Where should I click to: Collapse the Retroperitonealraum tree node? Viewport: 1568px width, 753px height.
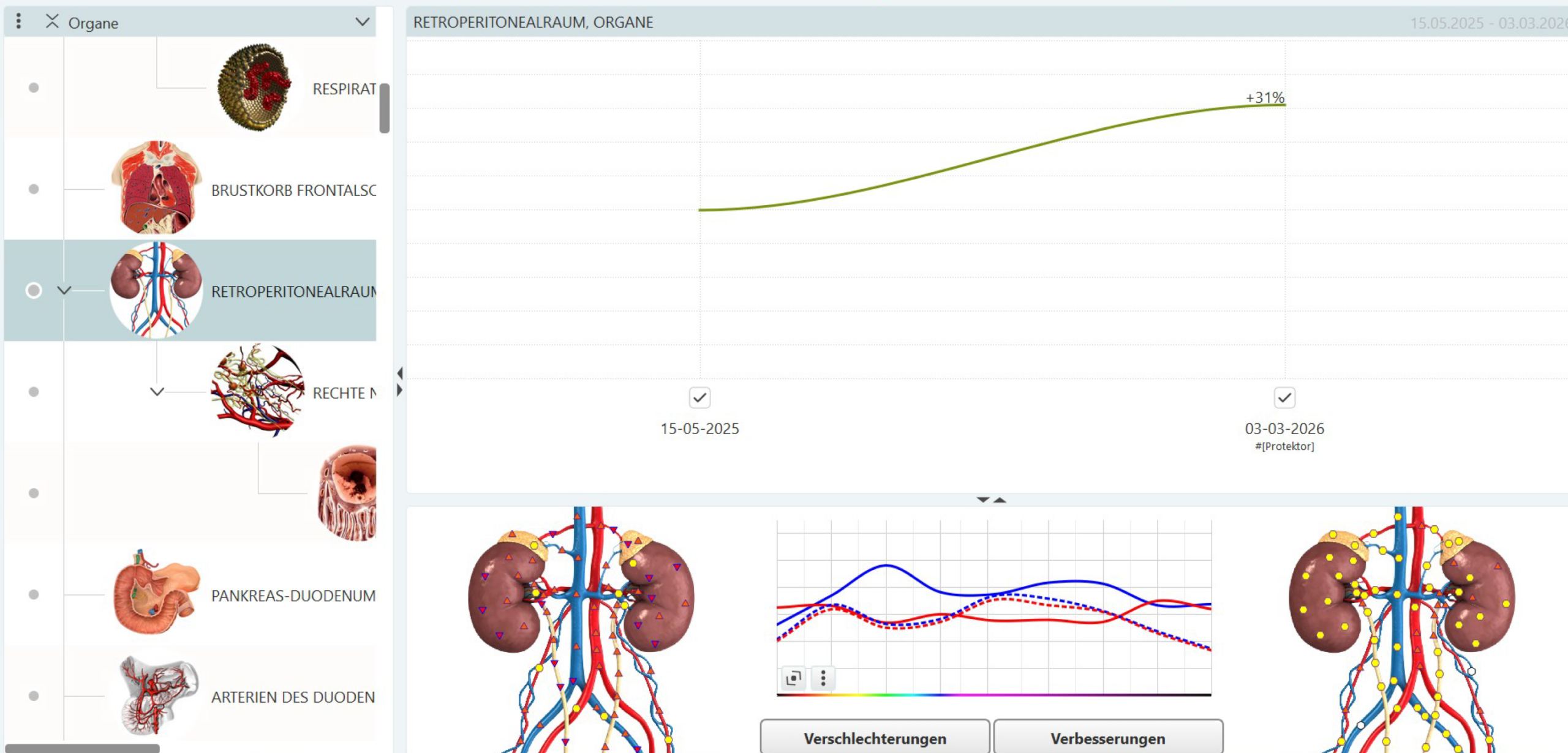pyautogui.click(x=64, y=290)
